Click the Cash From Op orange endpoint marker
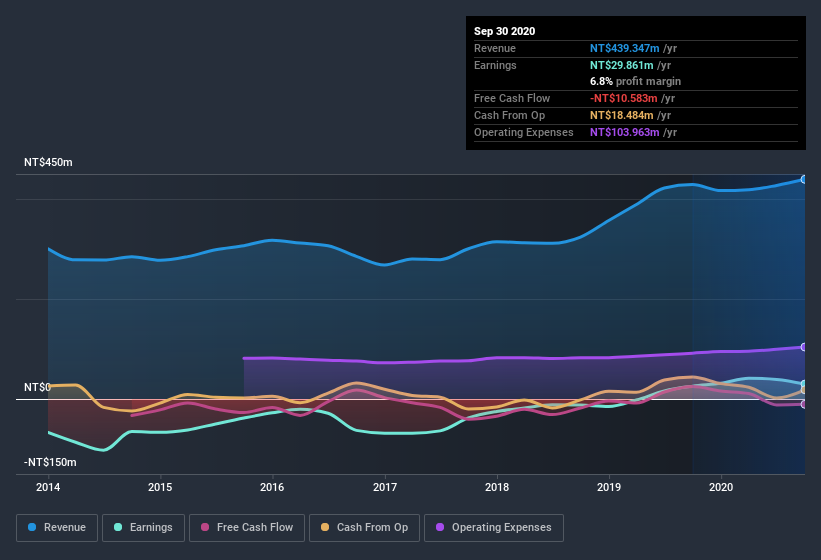Viewport: 821px width, 560px height. (804, 390)
